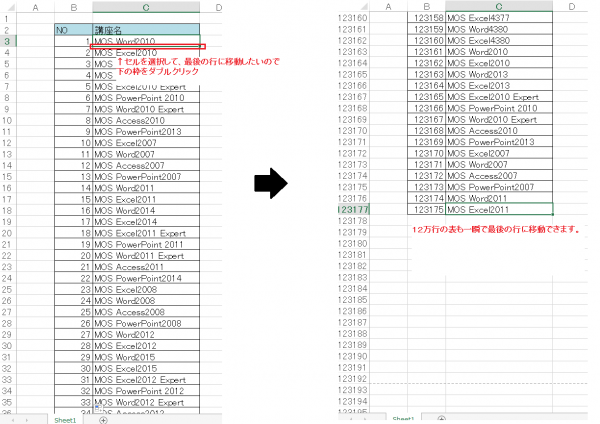Click cell MOS Excel2008

pos(146,289)
